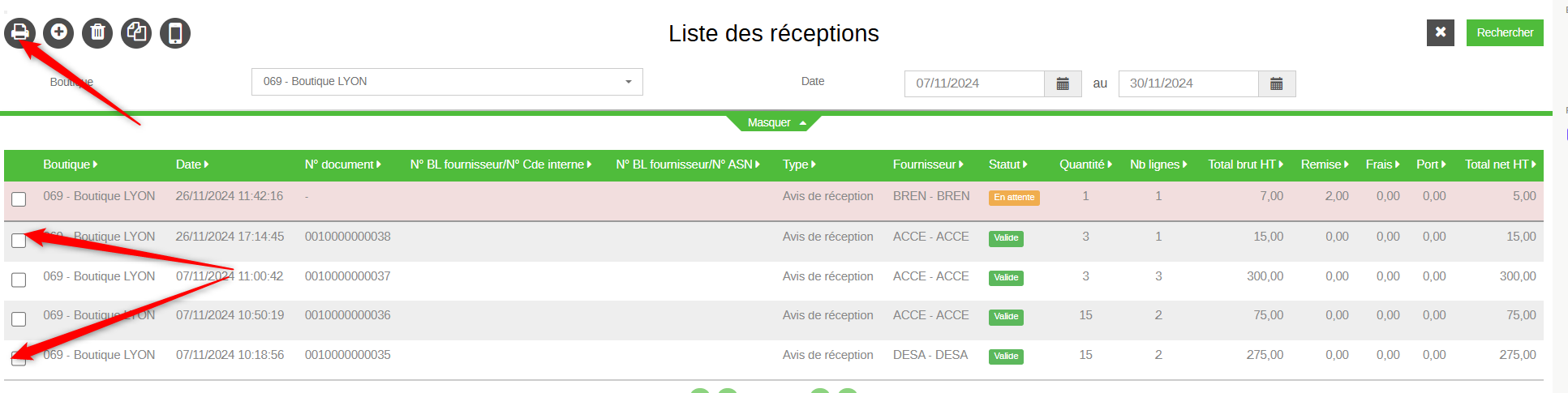Tick the checkbox for document 0010000000036
The height and width of the screenshot is (393, 1568).
(x=19, y=319)
